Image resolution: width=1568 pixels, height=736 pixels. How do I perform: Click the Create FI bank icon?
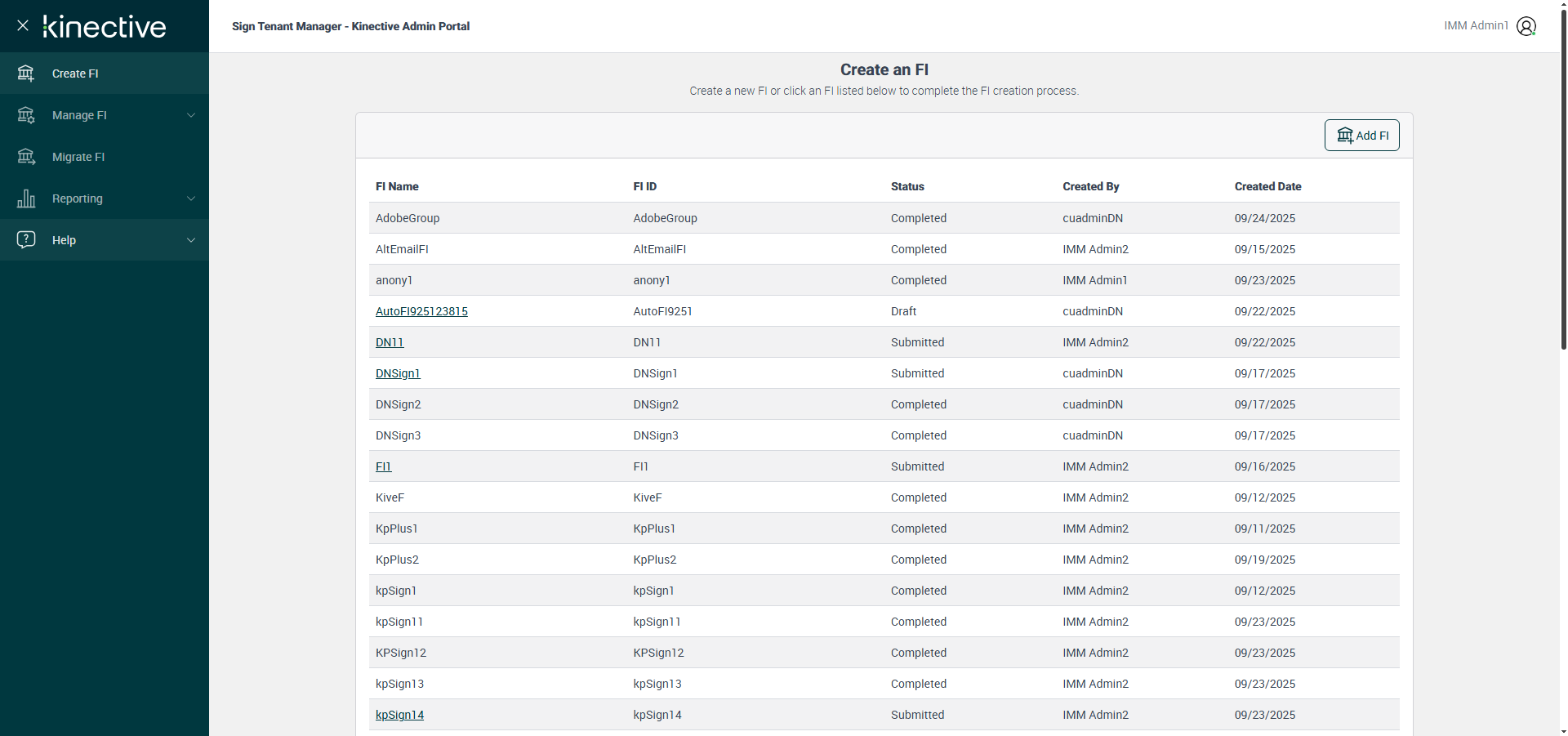pyautogui.click(x=26, y=74)
